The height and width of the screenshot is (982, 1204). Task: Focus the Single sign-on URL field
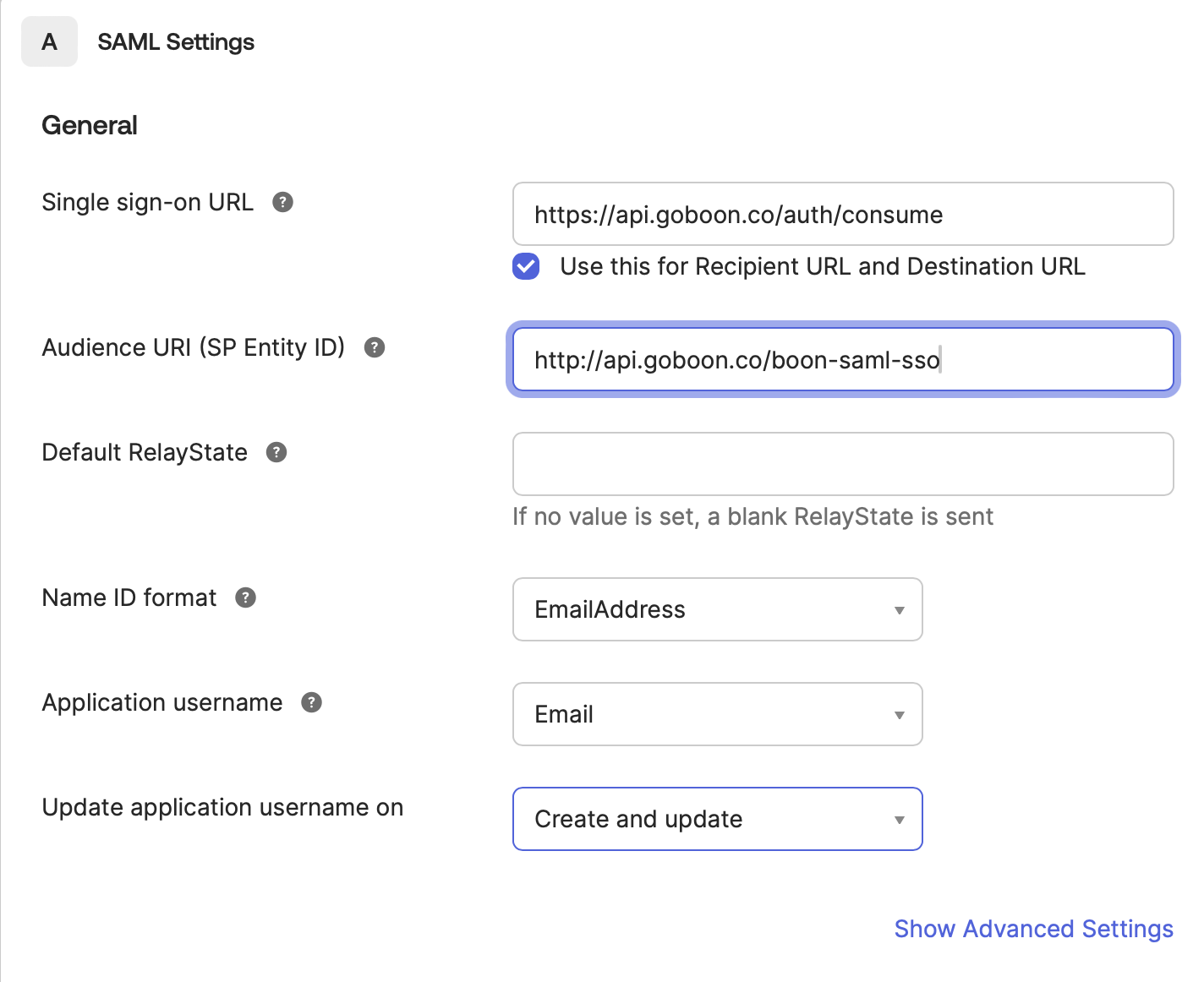tap(842, 215)
